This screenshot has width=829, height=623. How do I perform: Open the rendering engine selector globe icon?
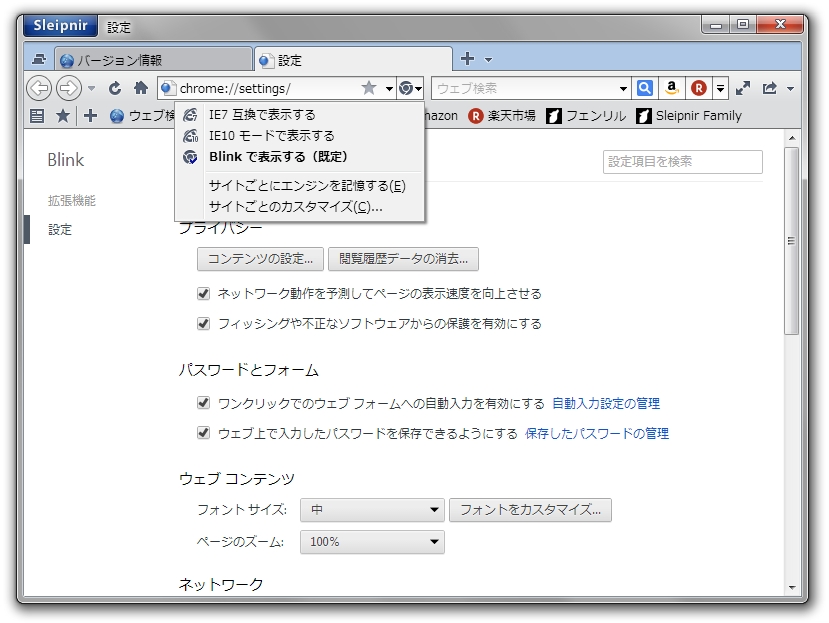(407, 88)
